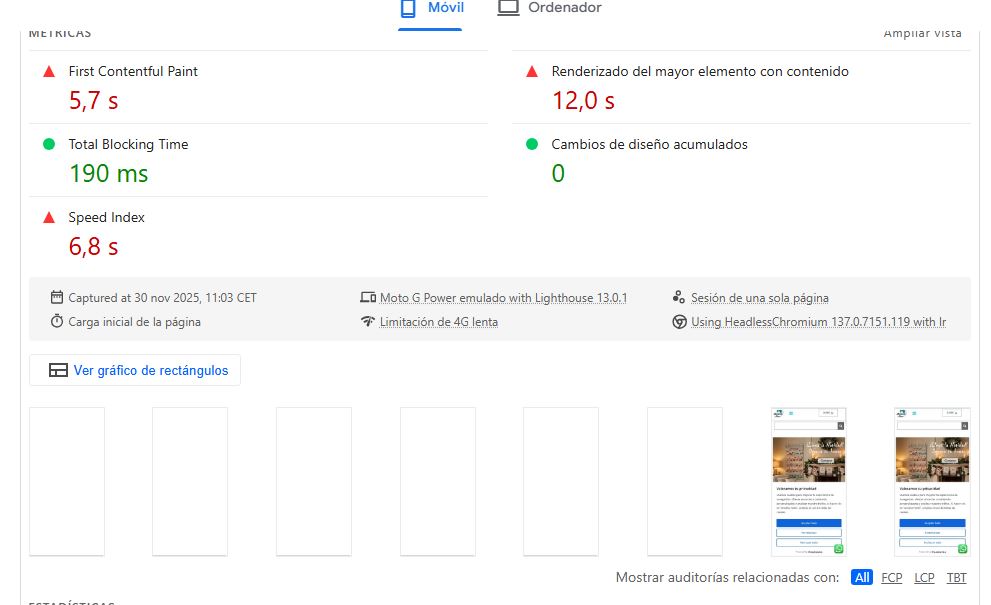Expand metrics with Ampliar vista
Image resolution: width=991 pixels, height=605 pixels.
coord(922,34)
